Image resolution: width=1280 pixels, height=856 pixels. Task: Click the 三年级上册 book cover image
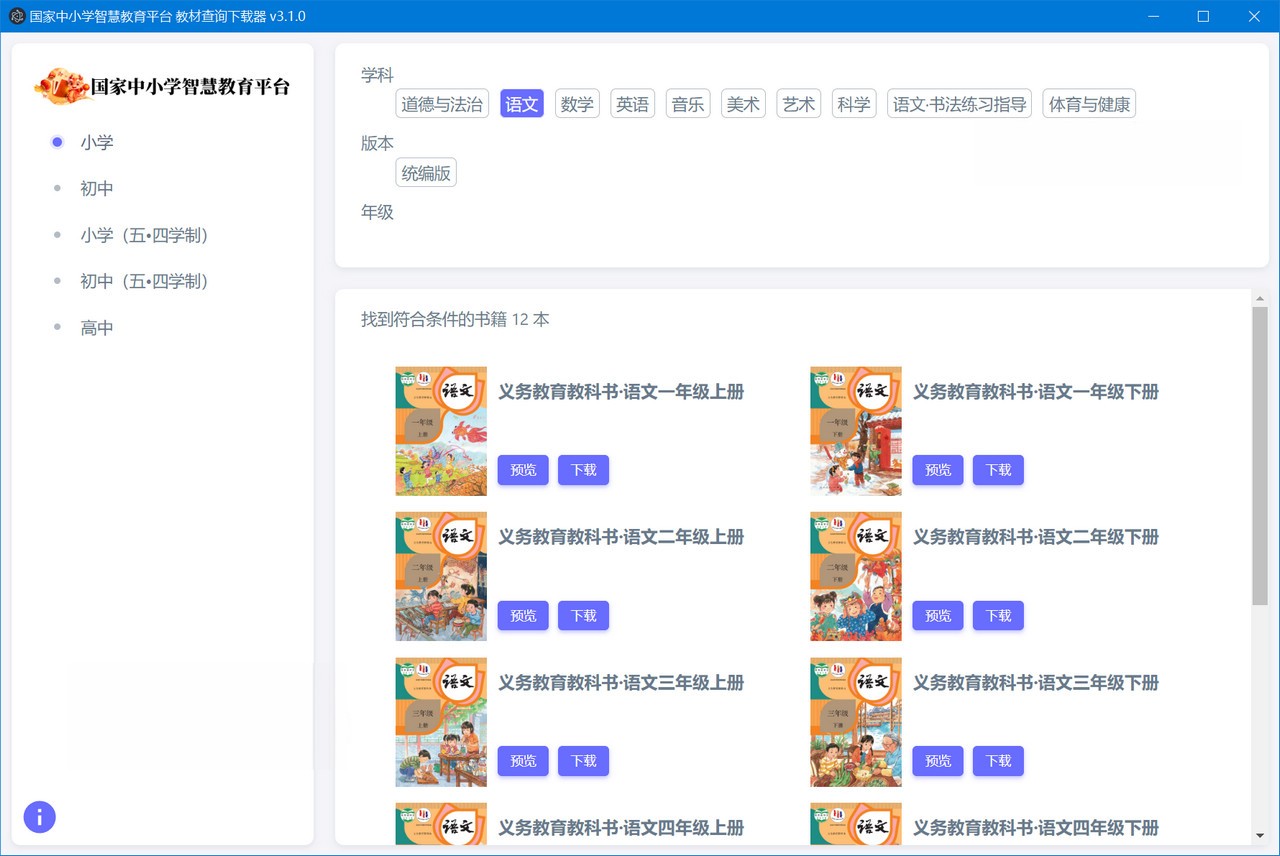441,722
